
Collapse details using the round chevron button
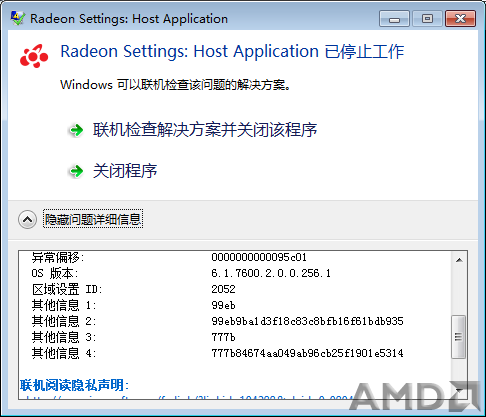click(x=27, y=219)
